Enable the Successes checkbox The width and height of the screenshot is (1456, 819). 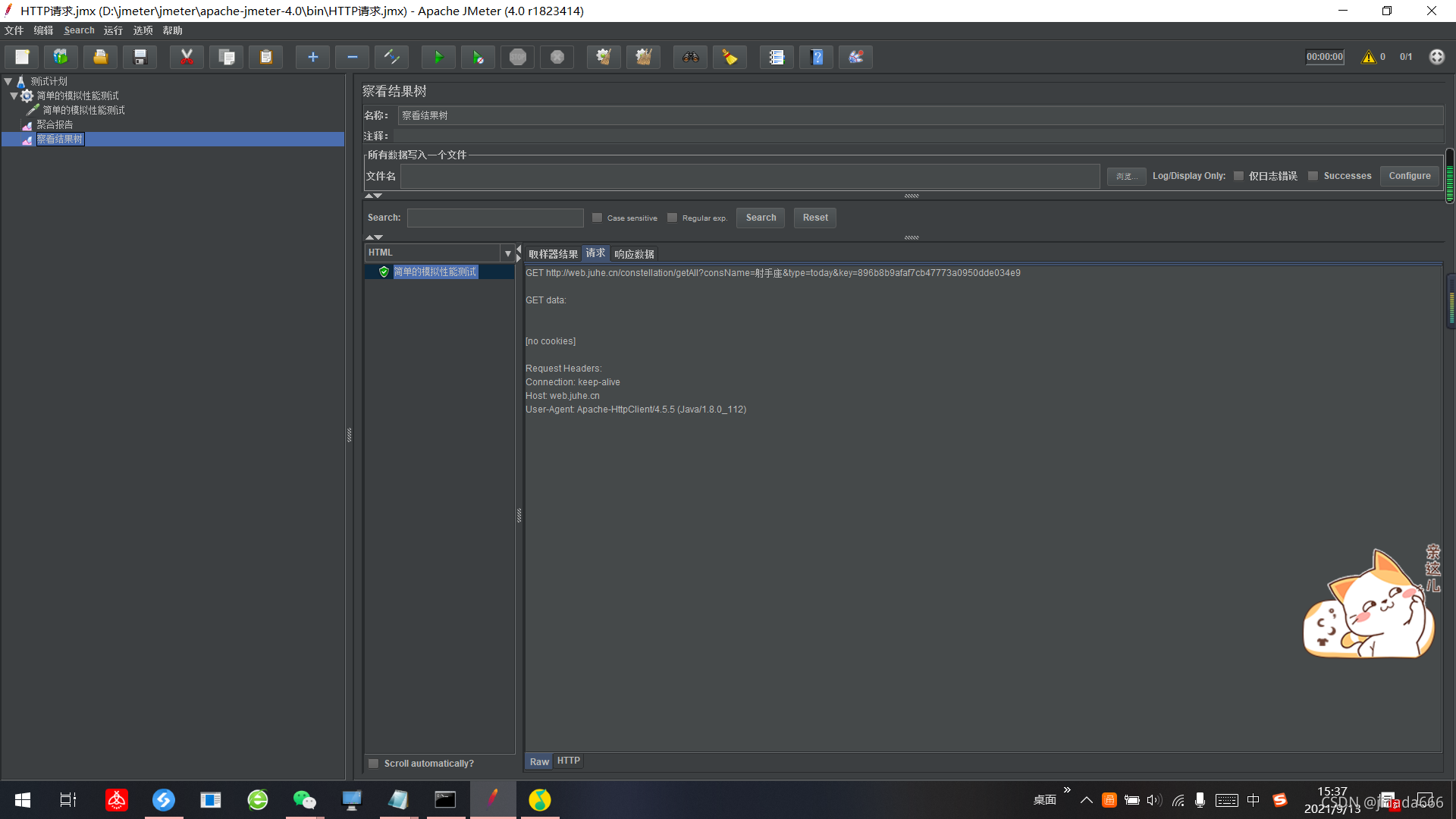1313,176
